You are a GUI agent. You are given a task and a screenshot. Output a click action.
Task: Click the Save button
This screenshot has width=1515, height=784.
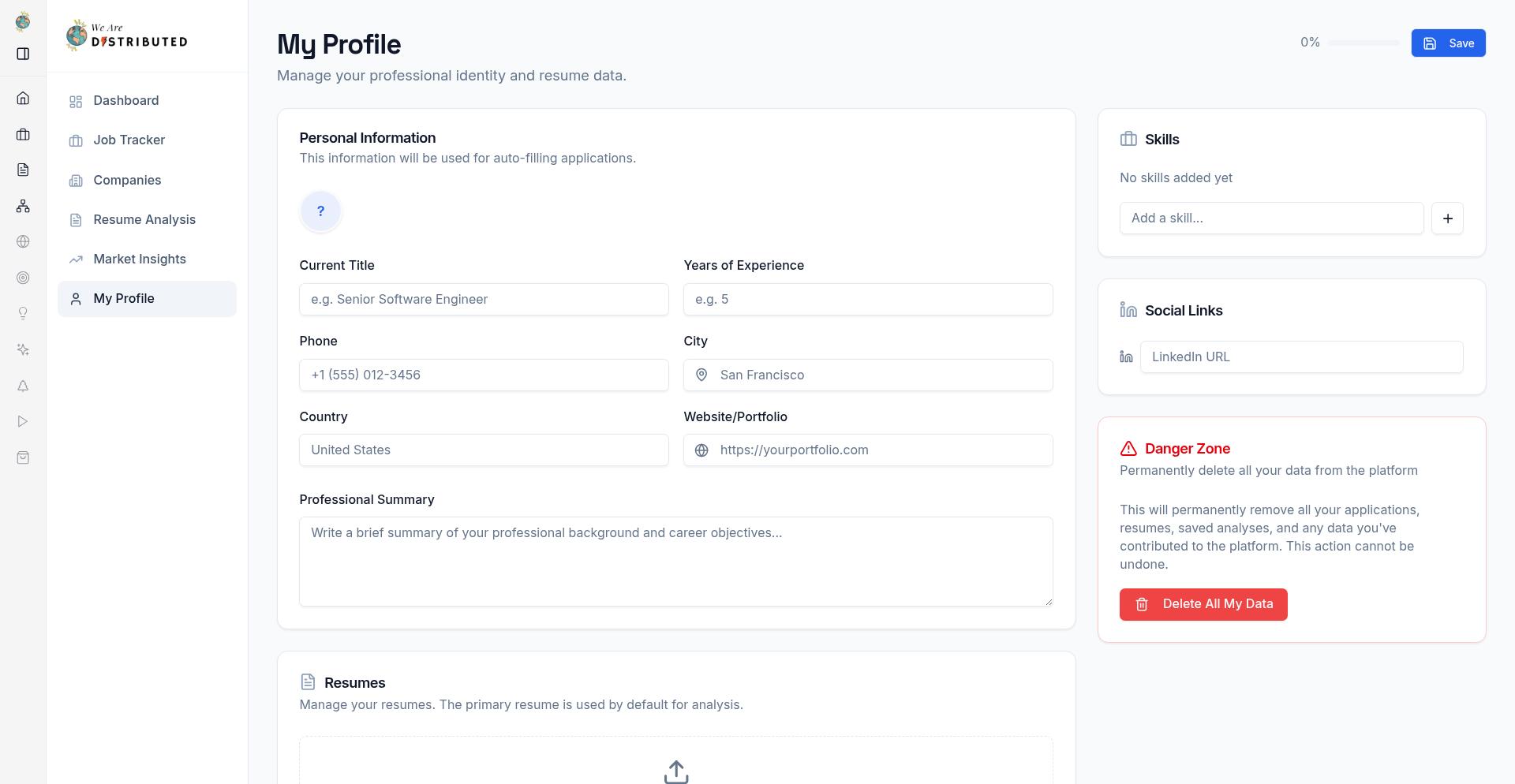1448,43
